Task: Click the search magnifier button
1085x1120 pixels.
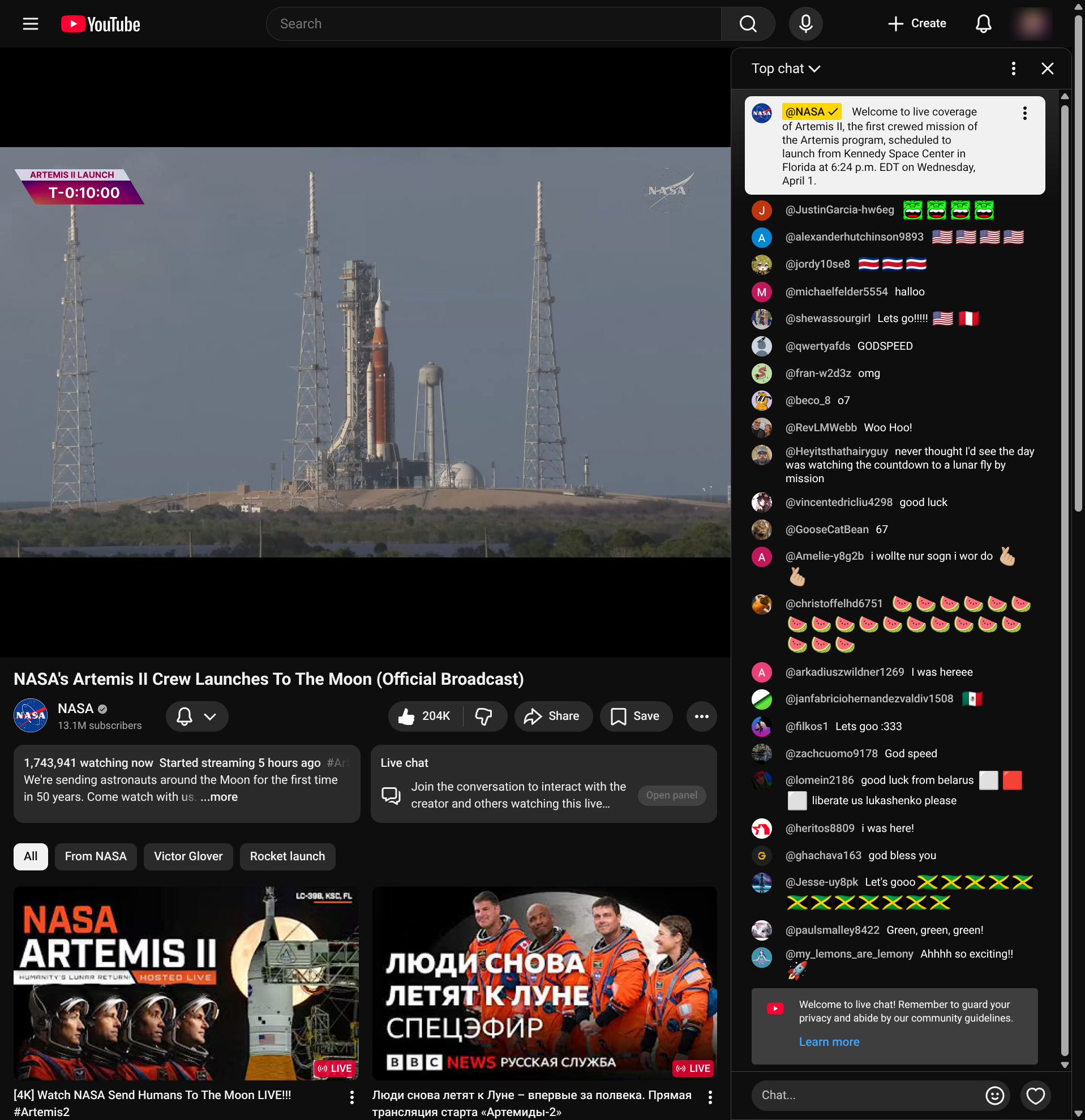Action: click(x=748, y=24)
